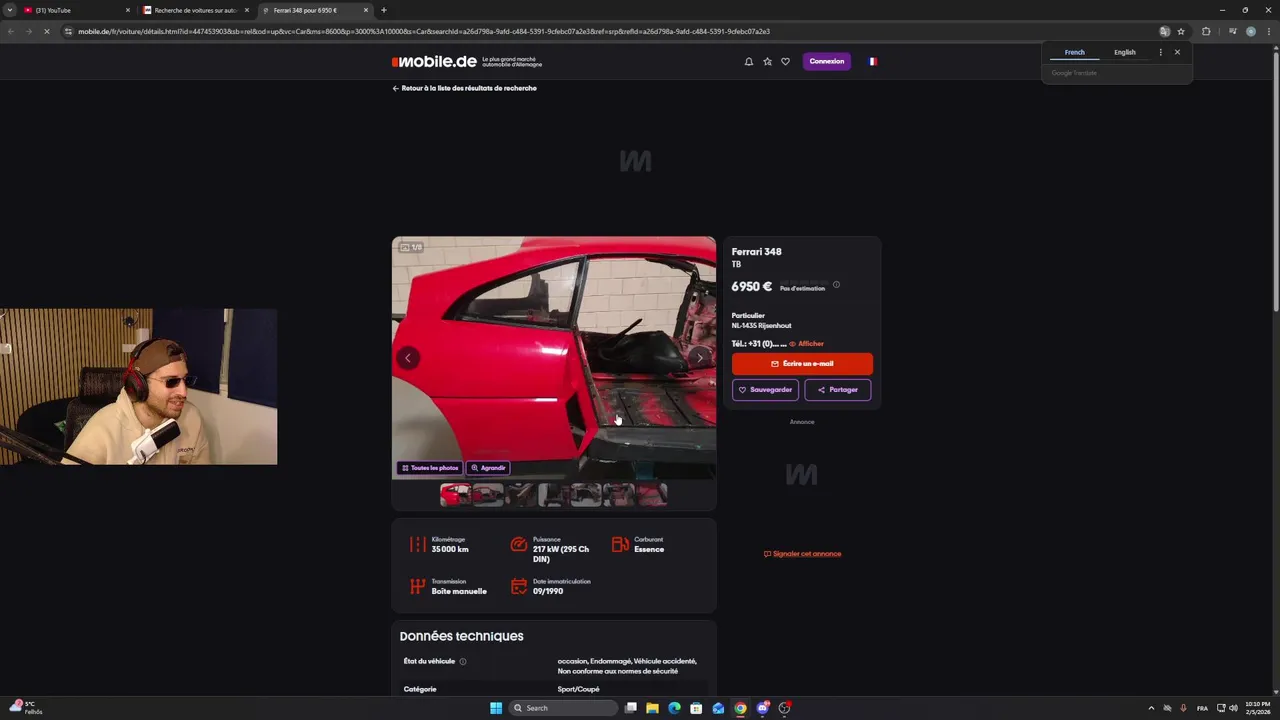
Task: Return to search results list link
Action: (x=464, y=88)
